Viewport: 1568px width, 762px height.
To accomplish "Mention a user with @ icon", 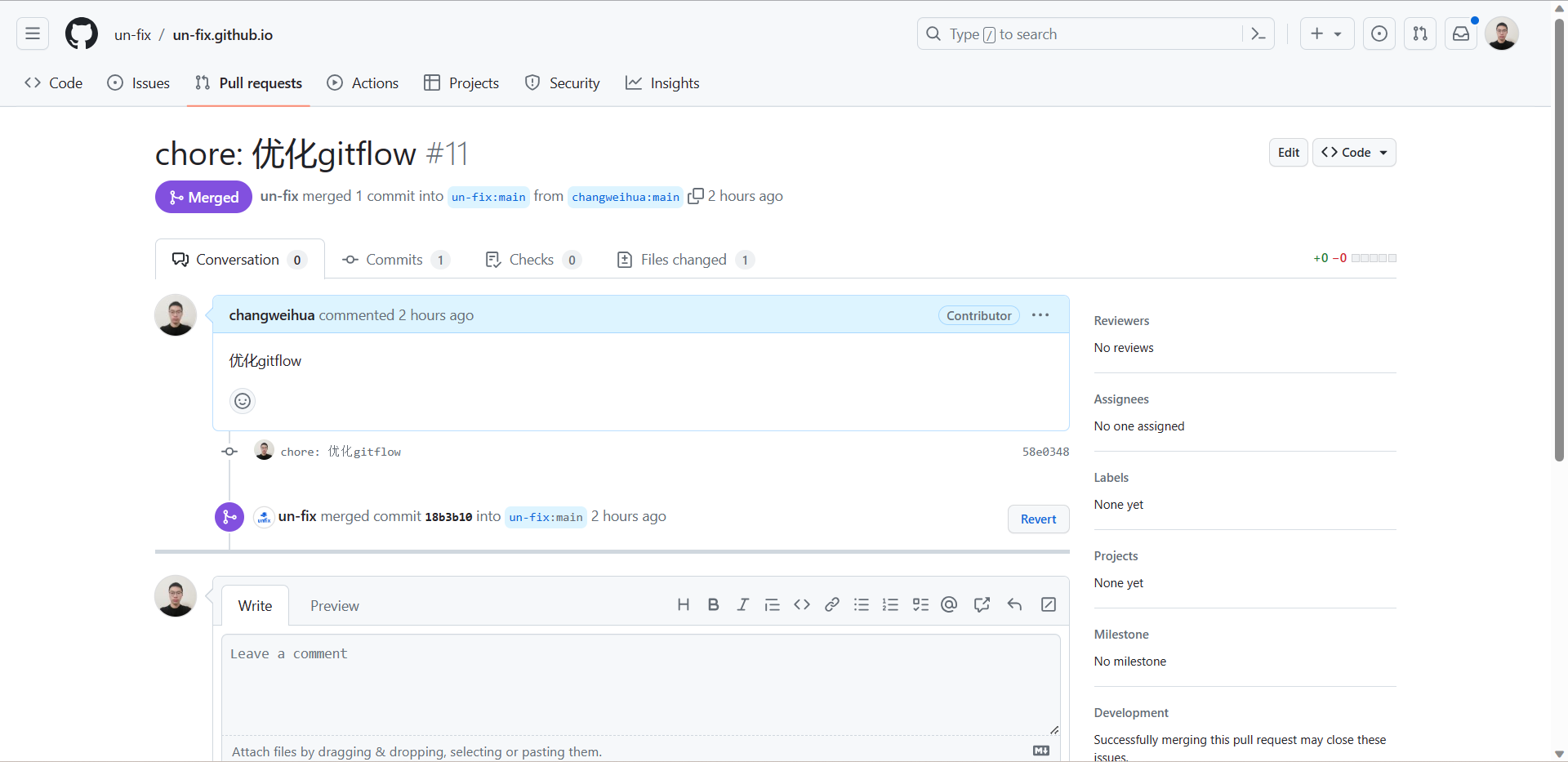I will pyautogui.click(x=949, y=605).
